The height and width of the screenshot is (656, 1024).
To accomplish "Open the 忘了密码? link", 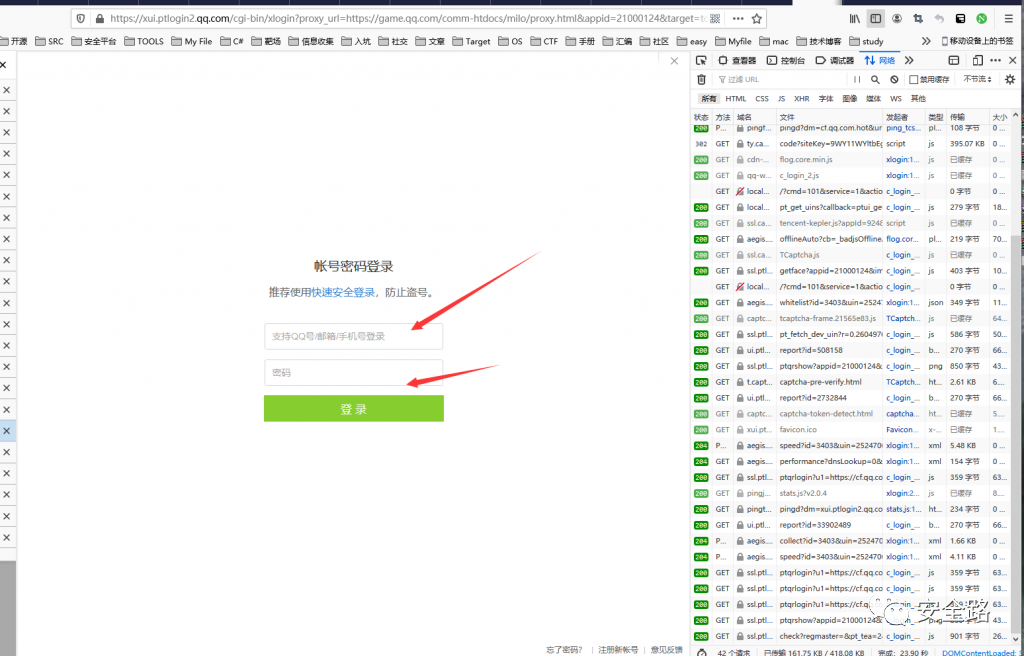I will 564,649.
